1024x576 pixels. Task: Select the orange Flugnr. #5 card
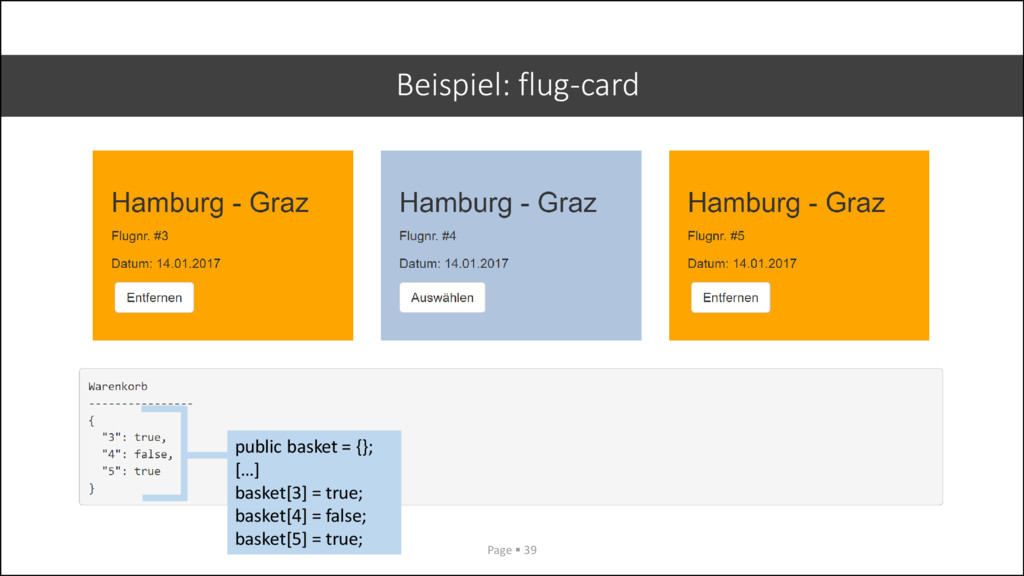pyautogui.click(x=799, y=246)
